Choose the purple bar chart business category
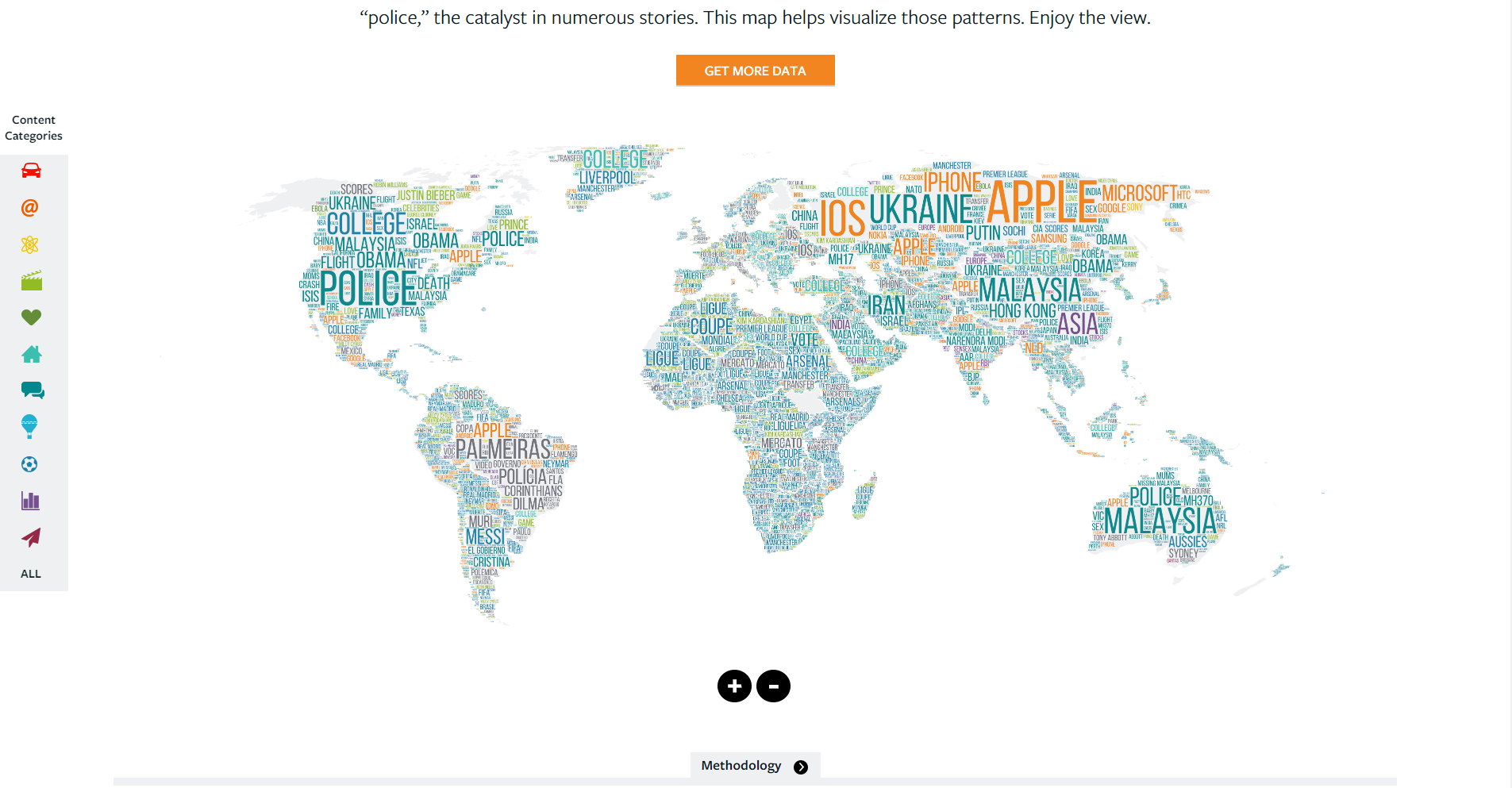This screenshot has width=1512, height=788. pos(30,501)
